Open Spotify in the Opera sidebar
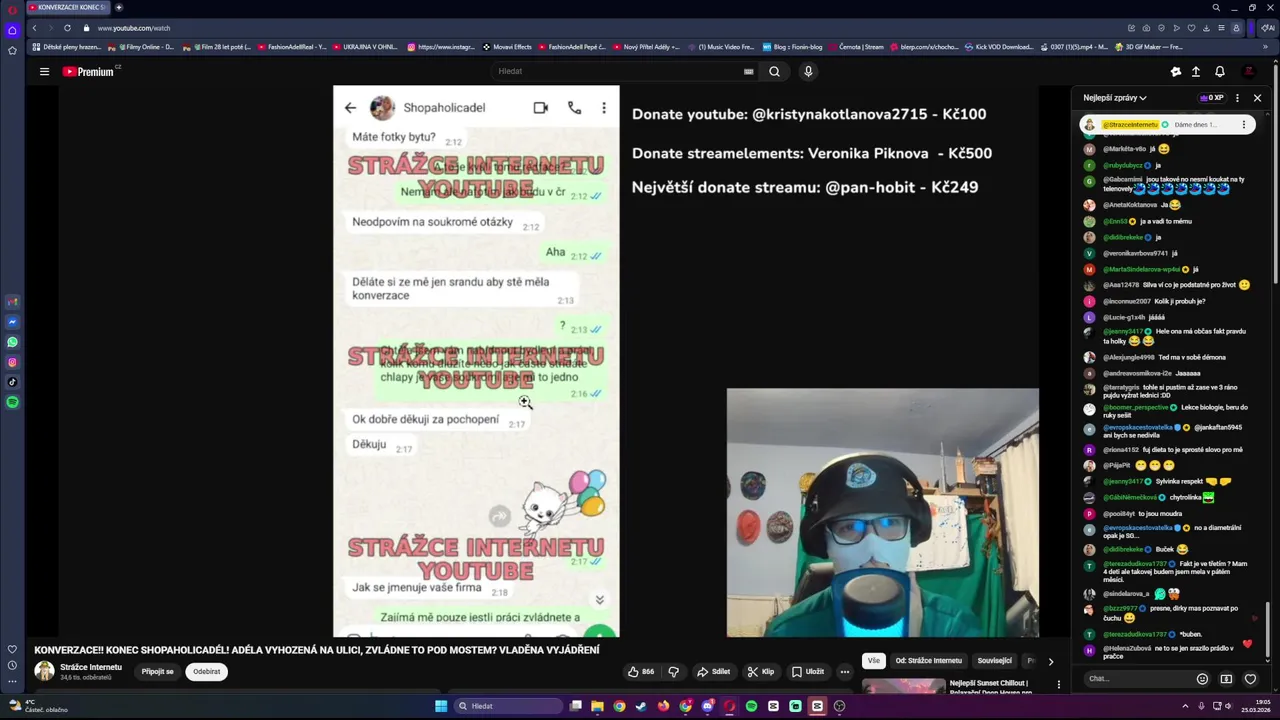The height and width of the screenshot is (720, 1280). click(x=12, y=402)
